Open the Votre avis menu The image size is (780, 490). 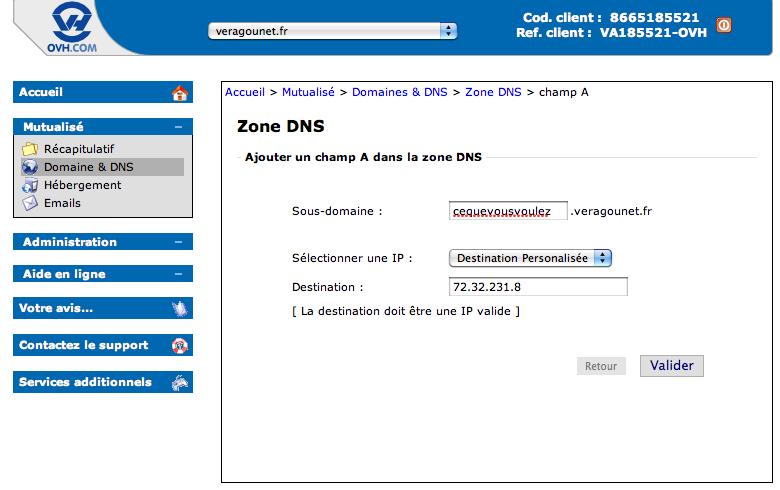[x=102, y=308]
